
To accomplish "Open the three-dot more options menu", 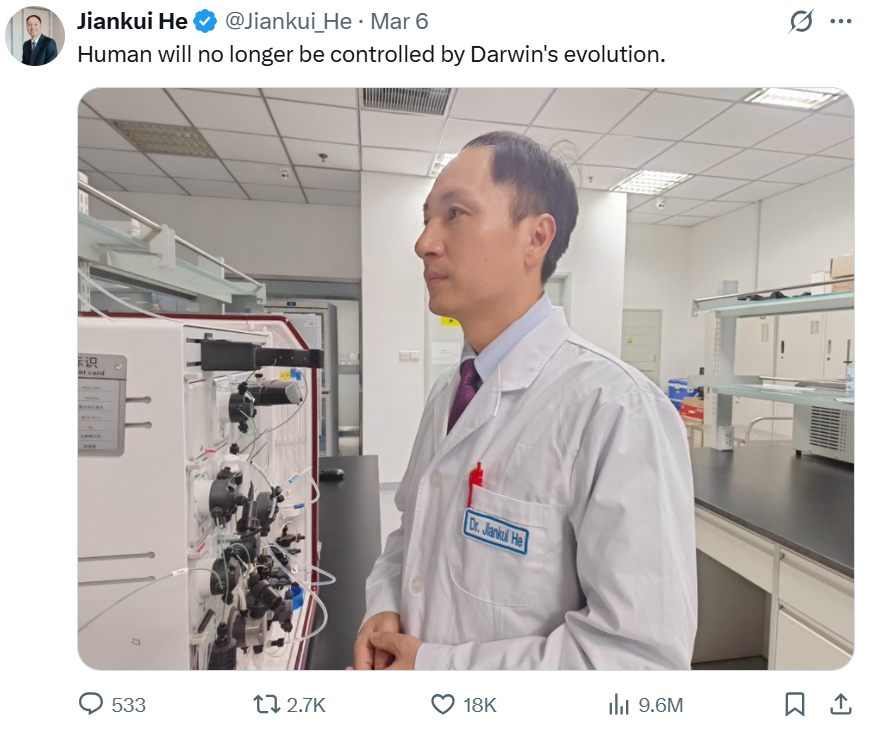I will coord(840,21).
